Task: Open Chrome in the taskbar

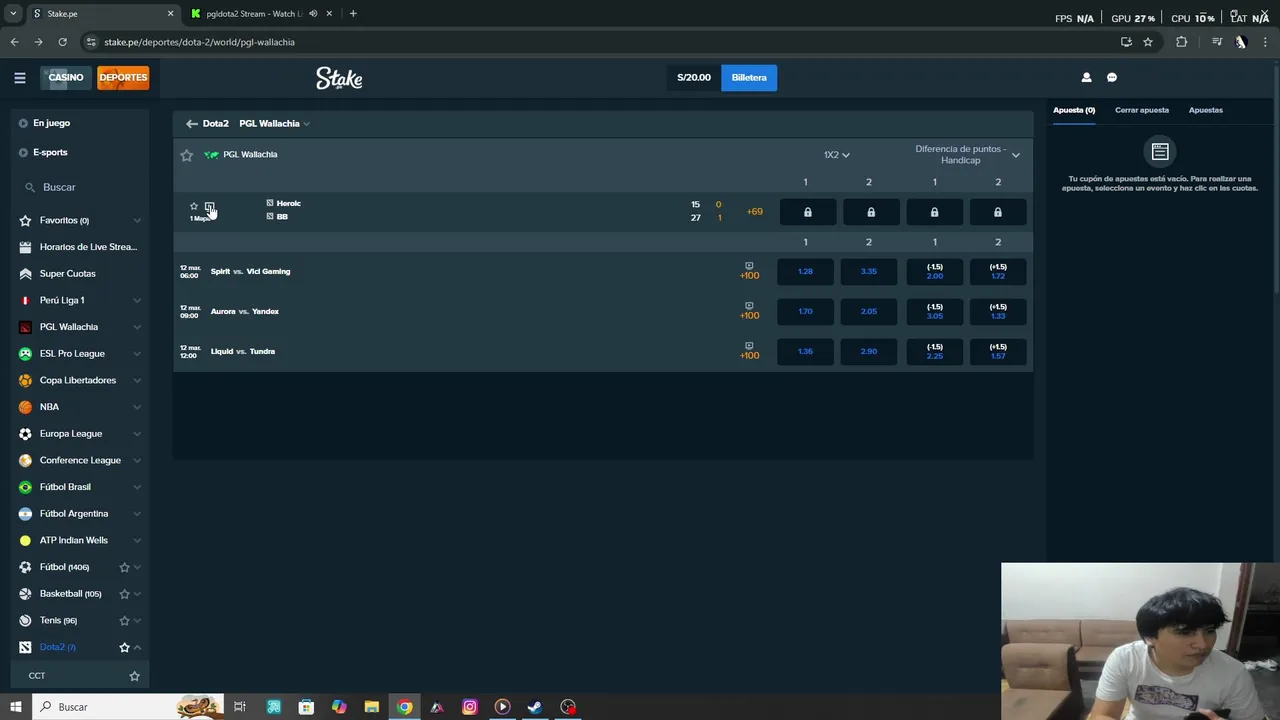Action: [404, 707]
